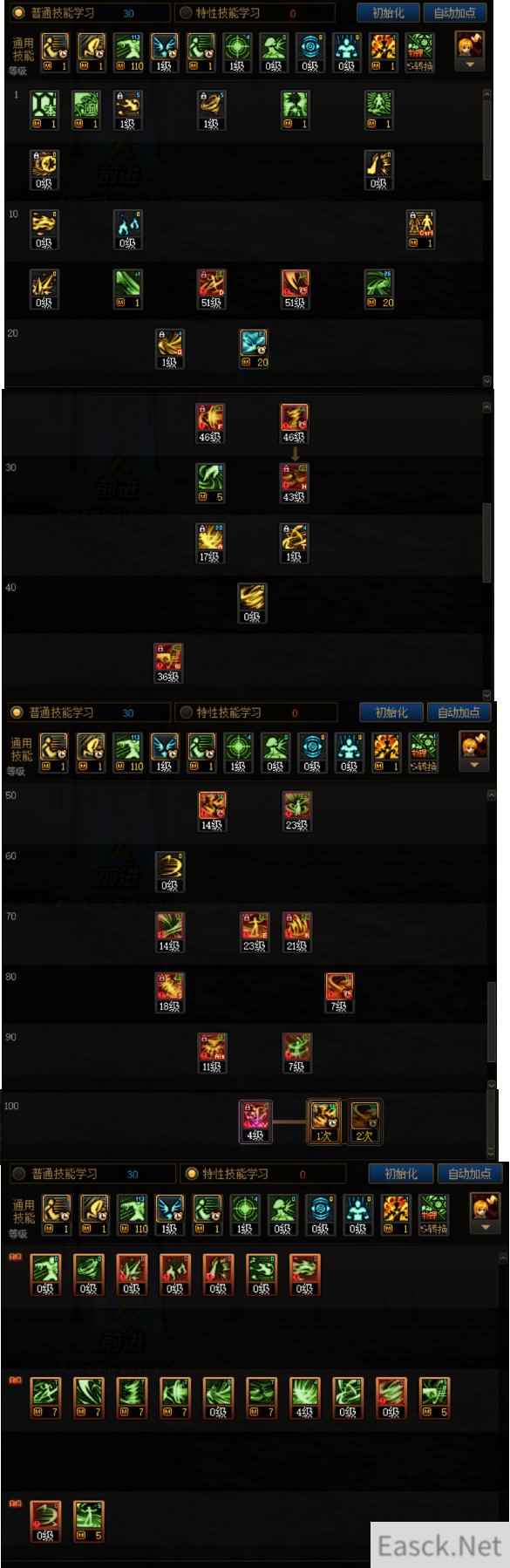Click the 36级 red skill icon

(168, 663)
